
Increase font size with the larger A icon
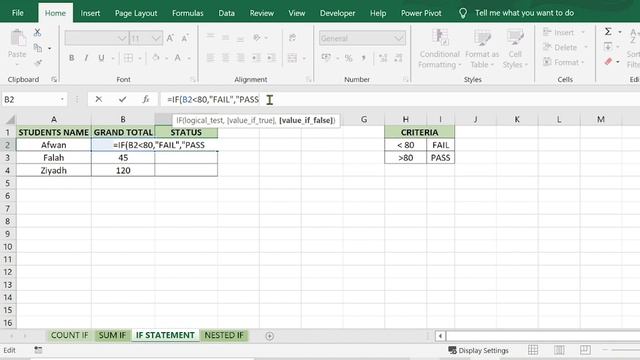click(170, 38)
